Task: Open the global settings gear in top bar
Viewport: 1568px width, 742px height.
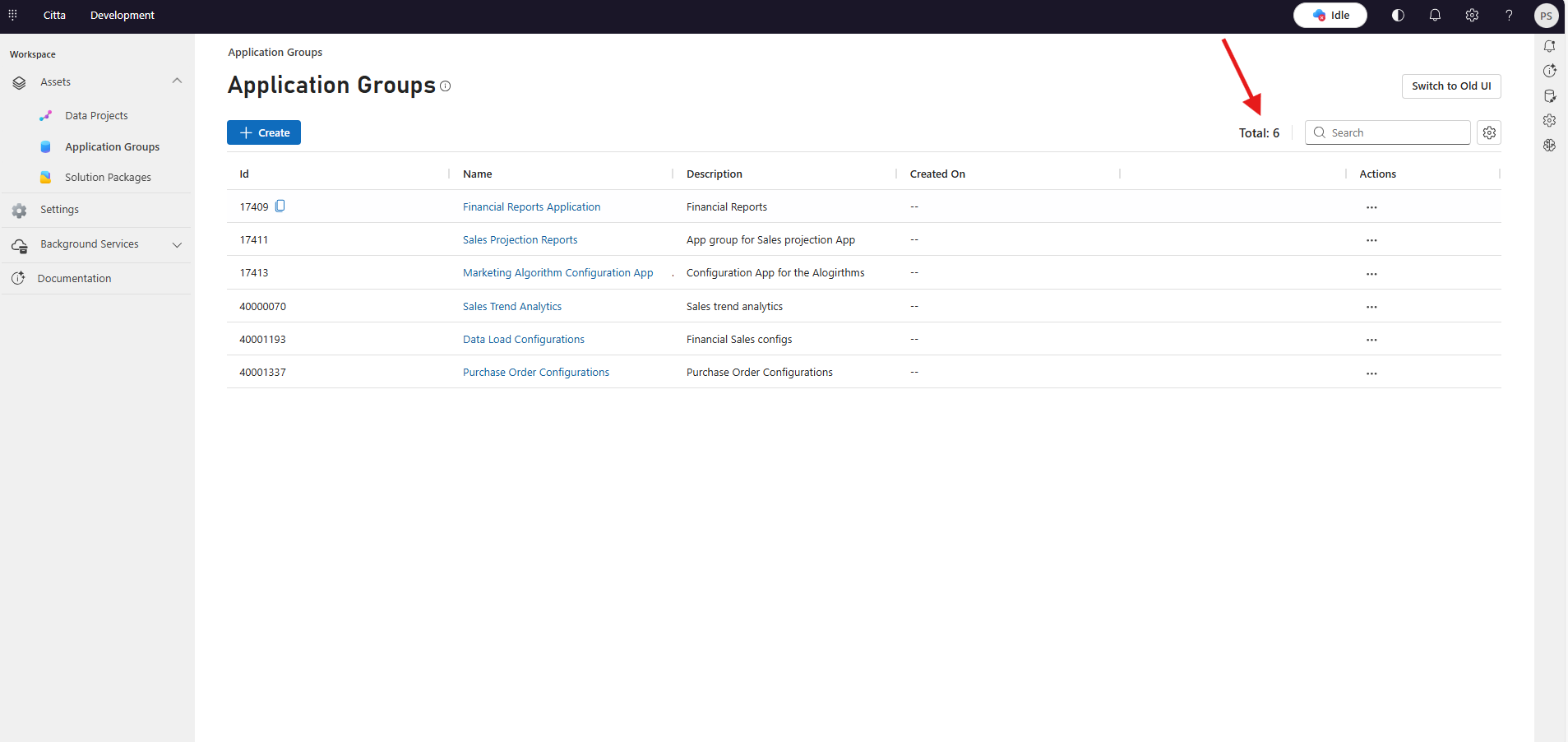Action: pyautogui.click(x=1472, y=16)
